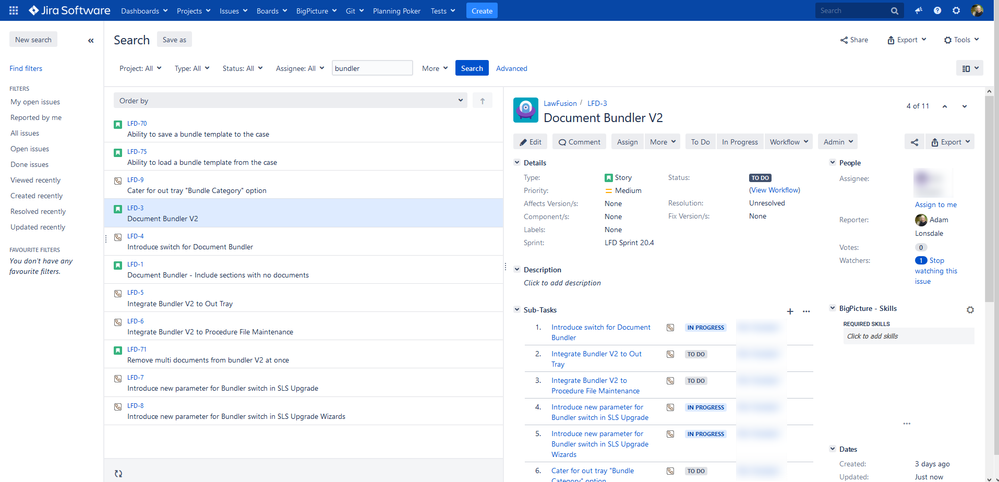
Task: Open the Git menu
Action: click(x=355, y=11)
